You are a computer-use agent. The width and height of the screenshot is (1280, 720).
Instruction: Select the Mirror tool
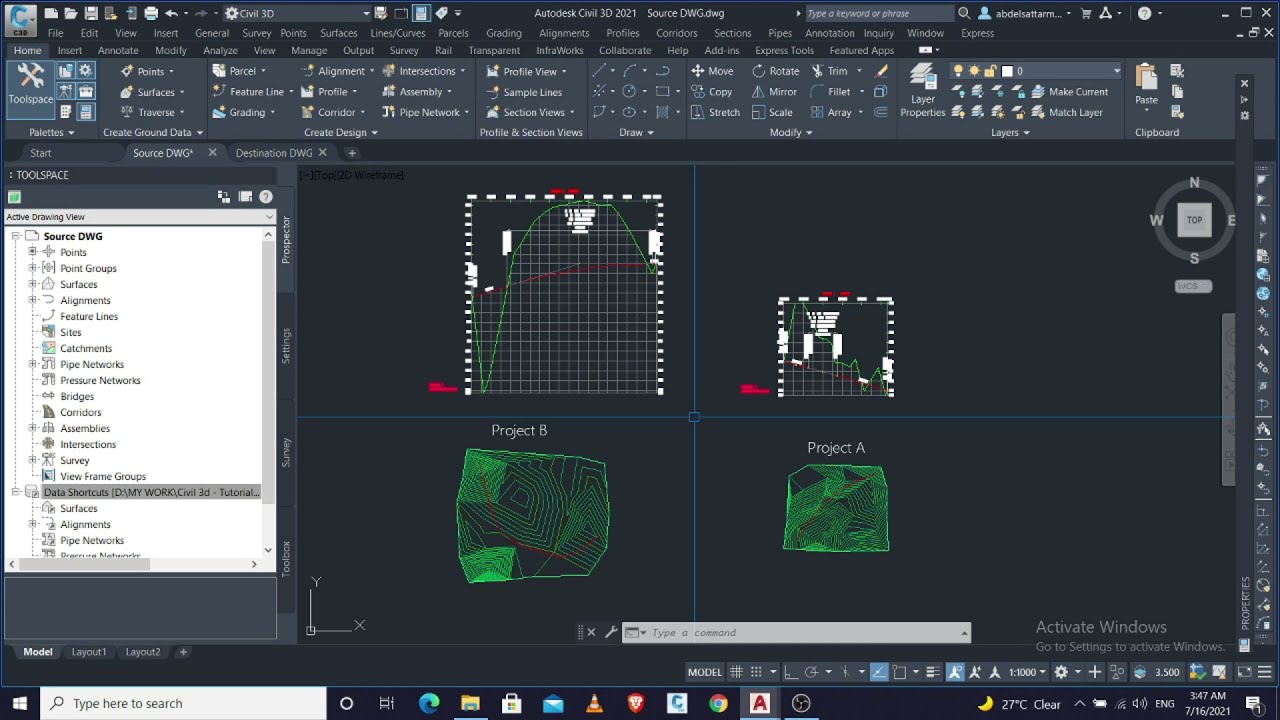click(x=774, y=92)
